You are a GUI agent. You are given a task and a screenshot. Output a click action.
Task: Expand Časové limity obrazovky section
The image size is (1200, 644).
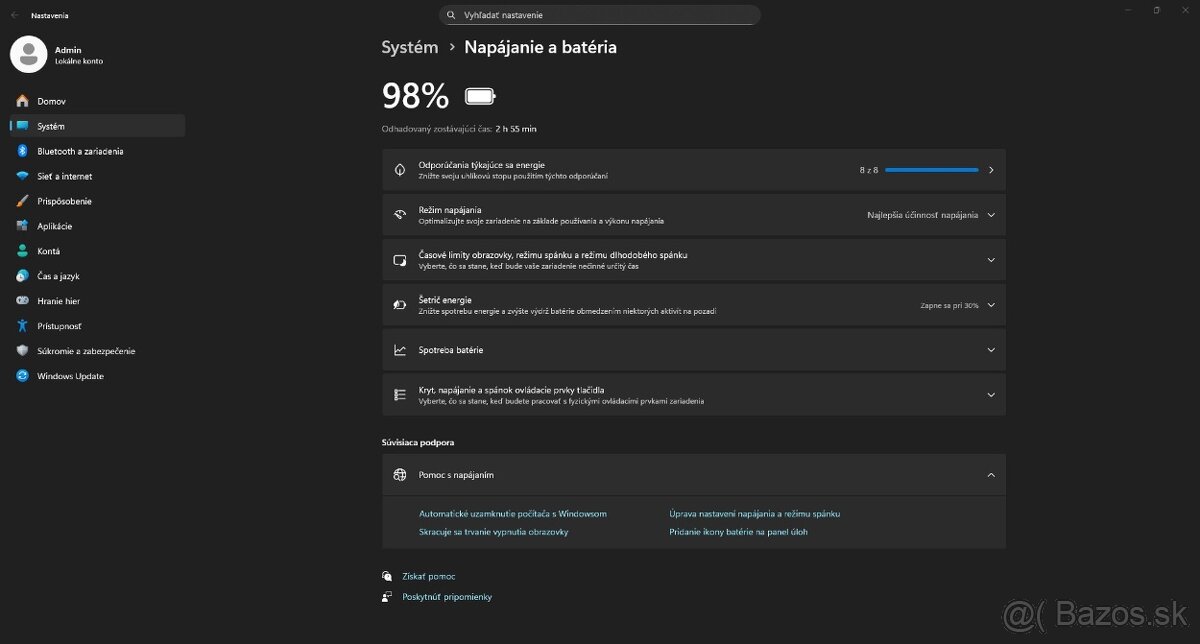pyautogui.click(x=990, y=260)
